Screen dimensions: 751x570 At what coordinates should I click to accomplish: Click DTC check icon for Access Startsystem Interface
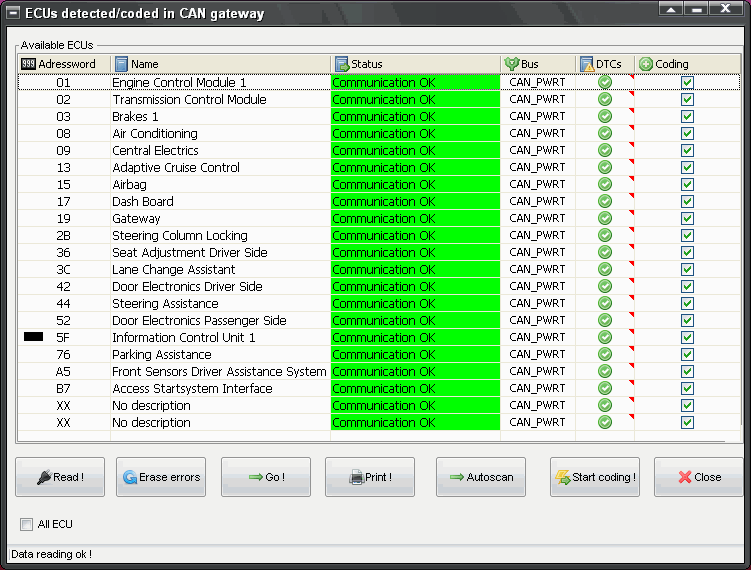coord(605,388)
